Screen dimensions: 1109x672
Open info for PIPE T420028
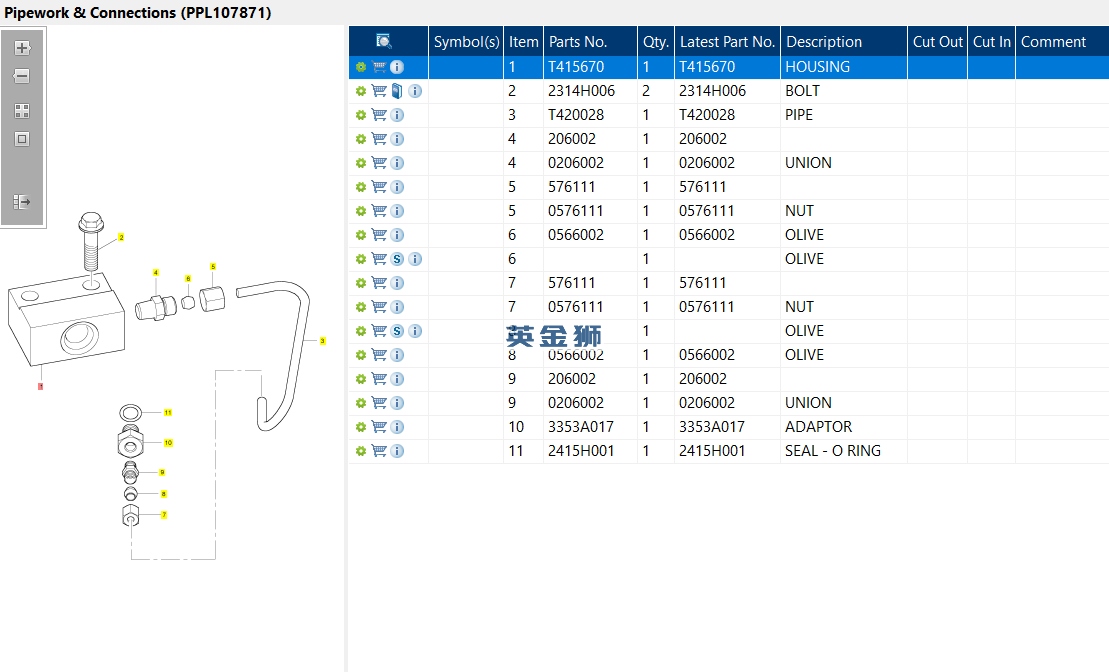pos(397,115)
